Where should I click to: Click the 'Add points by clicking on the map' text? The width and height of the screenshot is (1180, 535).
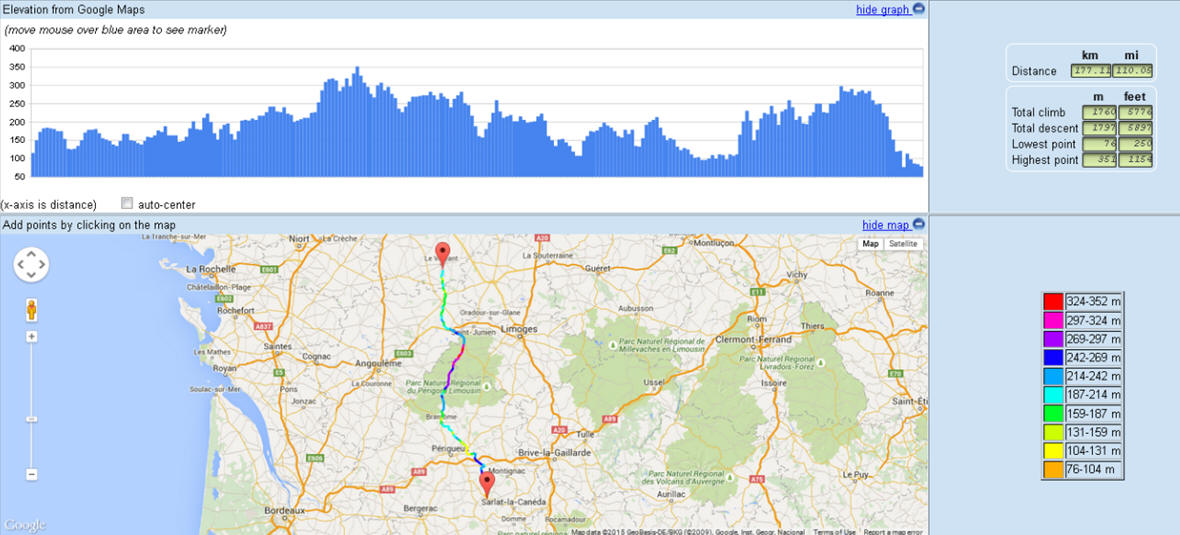90,225
